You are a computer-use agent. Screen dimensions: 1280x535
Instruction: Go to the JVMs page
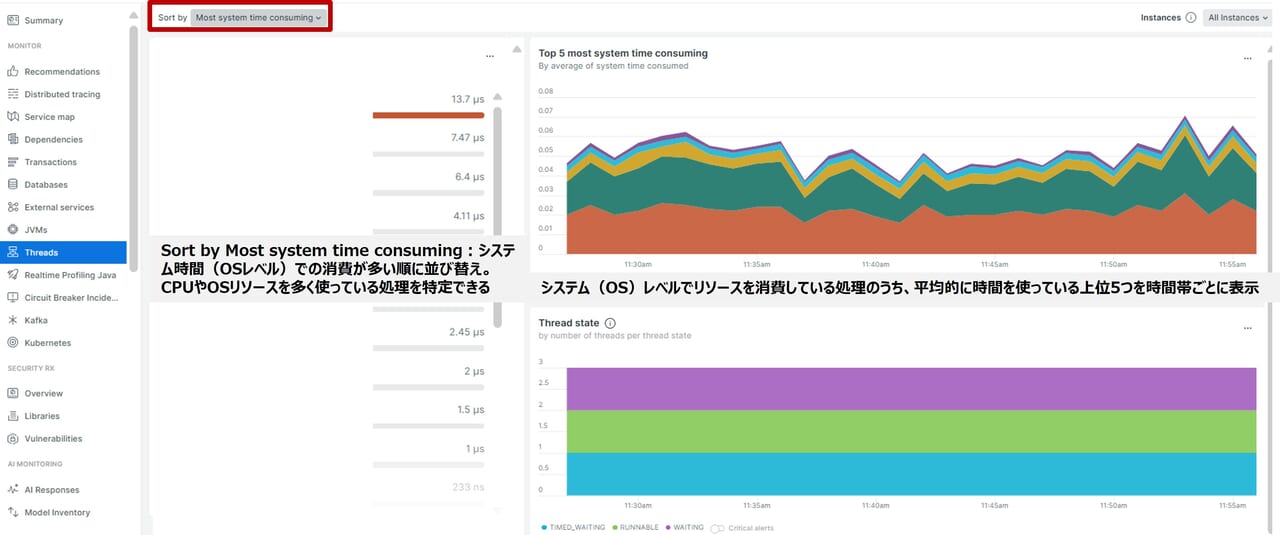[x=36, y=230]
